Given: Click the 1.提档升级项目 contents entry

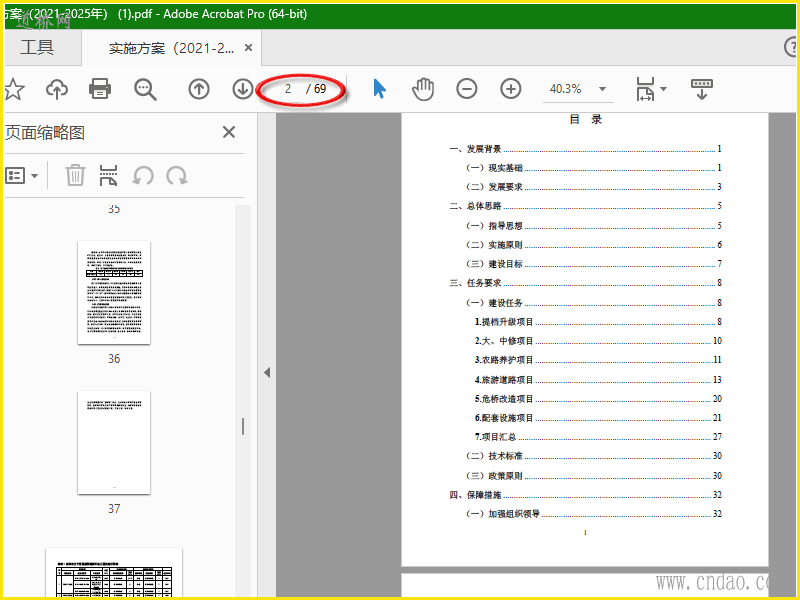Looking at the screenshot, I should click(598, 321).
